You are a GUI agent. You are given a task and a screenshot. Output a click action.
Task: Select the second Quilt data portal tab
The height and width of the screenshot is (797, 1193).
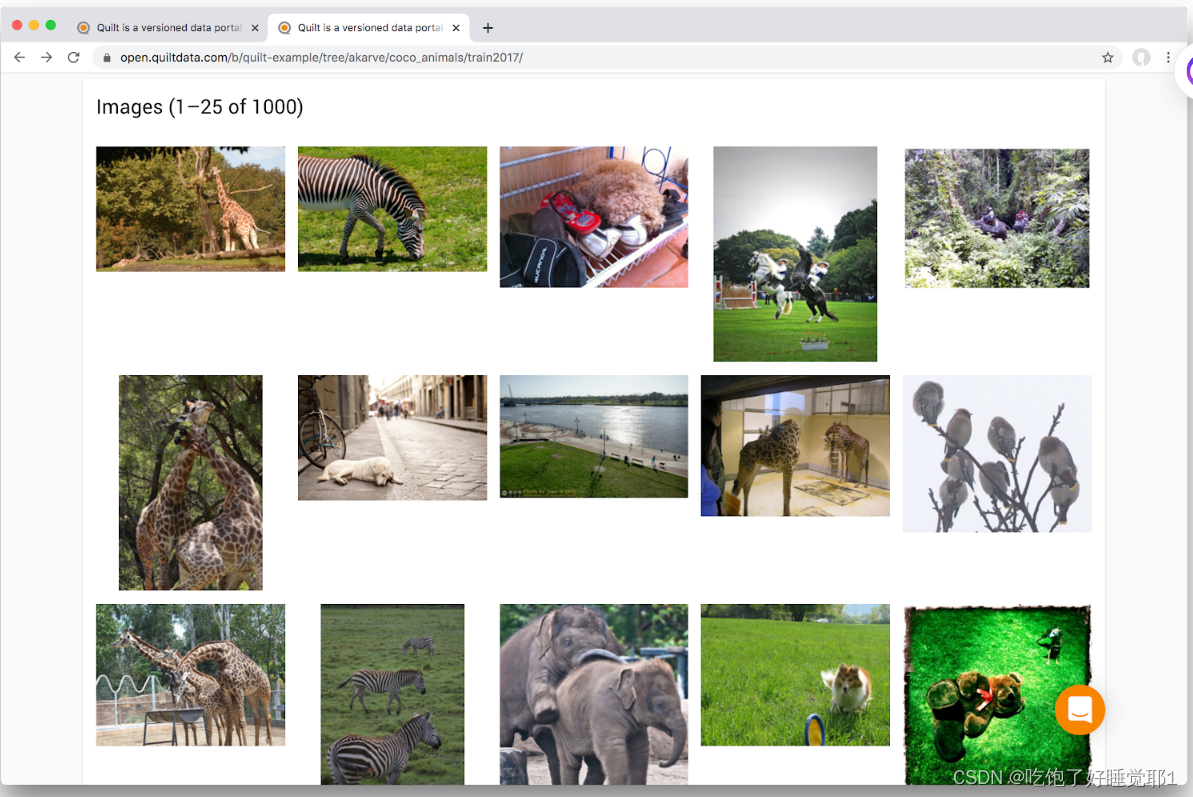point(369,27)
